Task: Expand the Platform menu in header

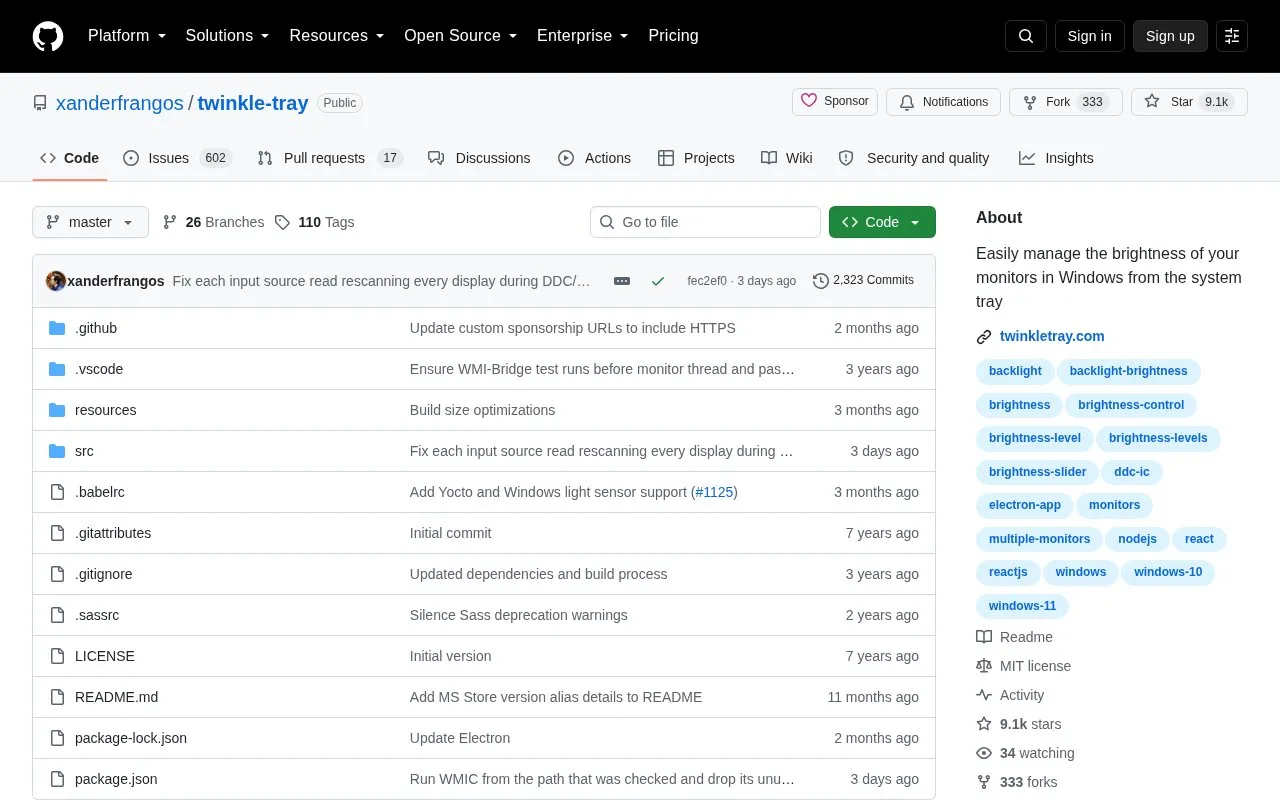Action: (x=127, y=35)
